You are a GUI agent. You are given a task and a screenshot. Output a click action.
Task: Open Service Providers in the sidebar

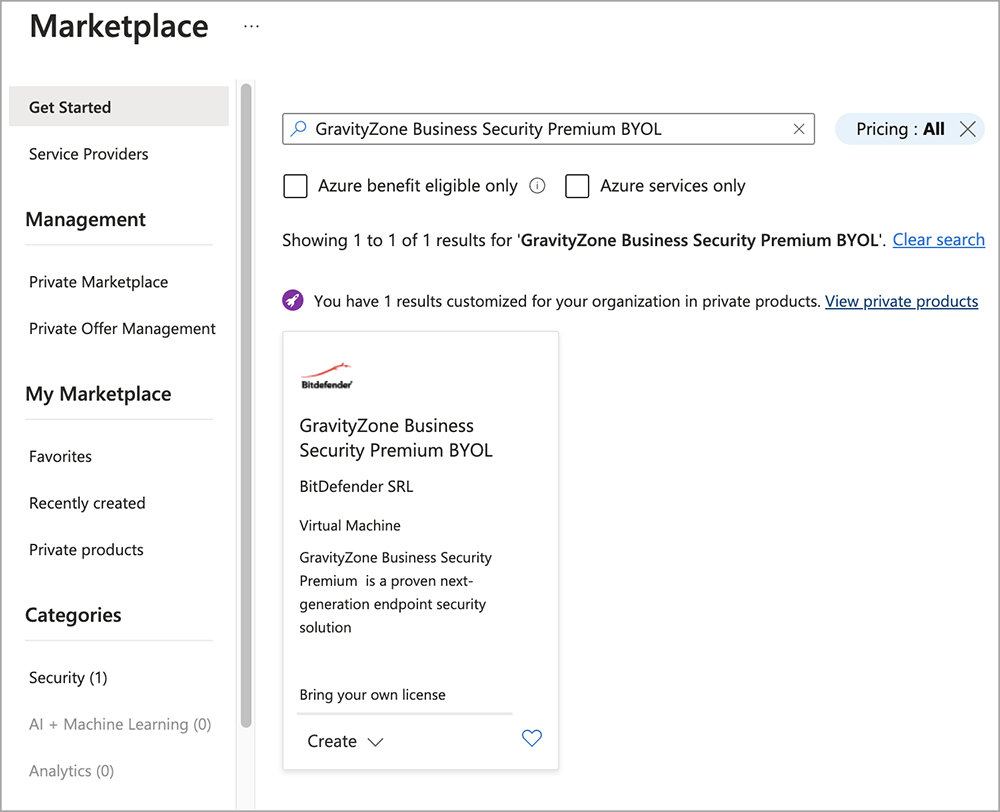point(88,154)
